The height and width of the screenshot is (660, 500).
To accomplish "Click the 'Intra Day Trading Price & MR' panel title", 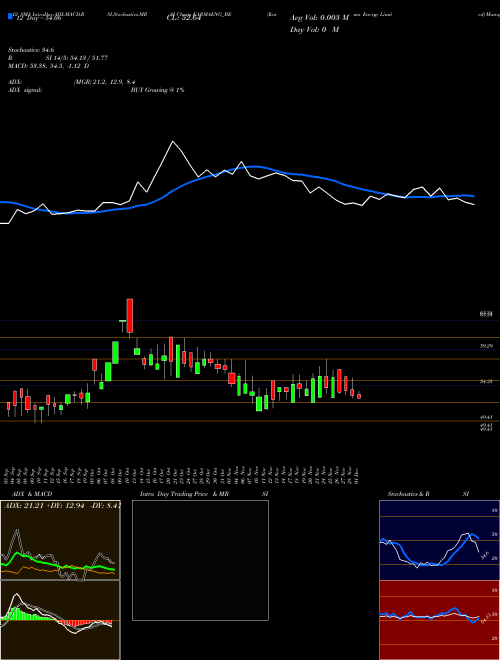I will [184, 494].
